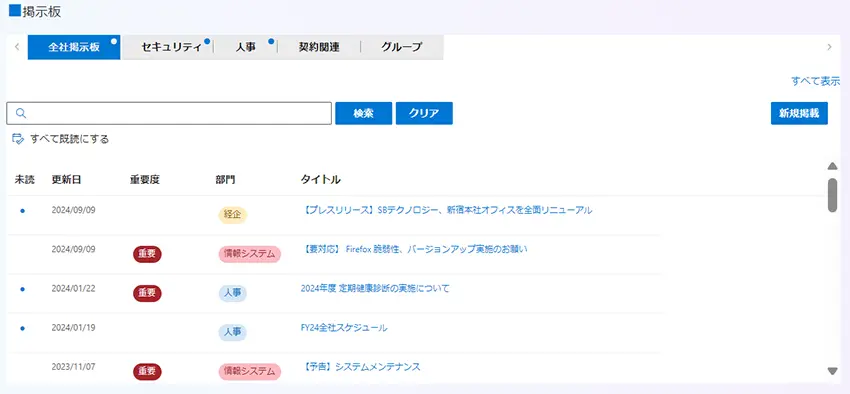
Task: Click into the search input field
Action: click(169, 113)
